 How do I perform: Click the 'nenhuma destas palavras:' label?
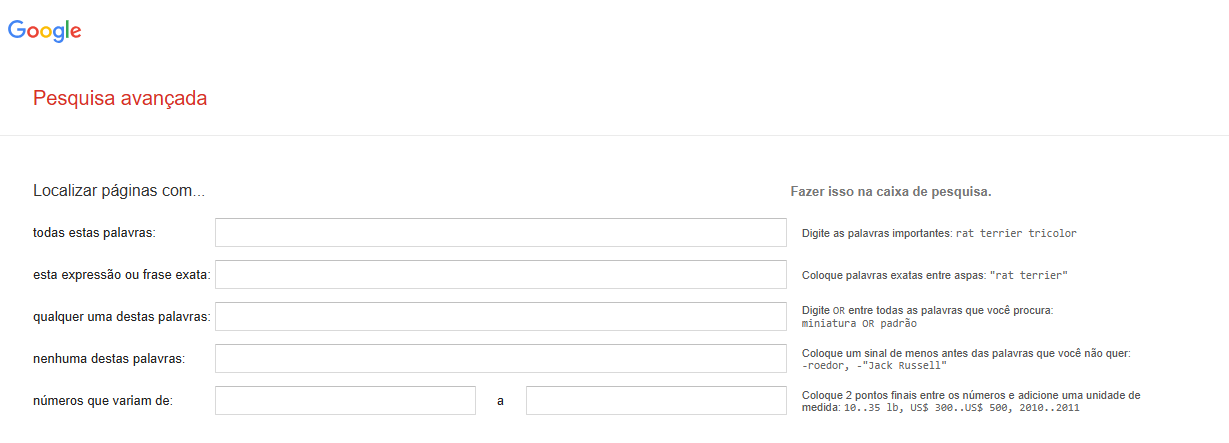coord(109,359)
